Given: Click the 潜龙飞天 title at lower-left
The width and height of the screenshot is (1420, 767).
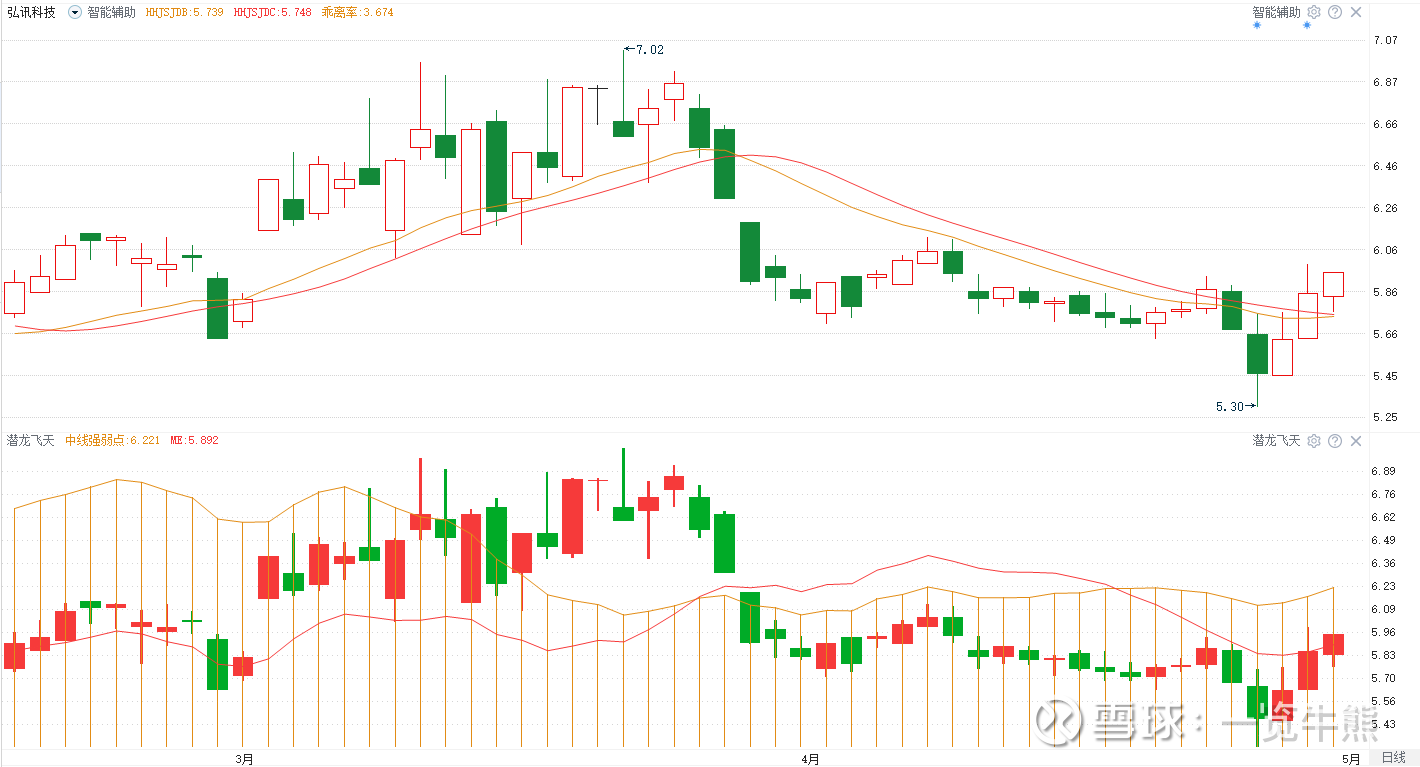Looking at the screenshot, I should [31, 440].
